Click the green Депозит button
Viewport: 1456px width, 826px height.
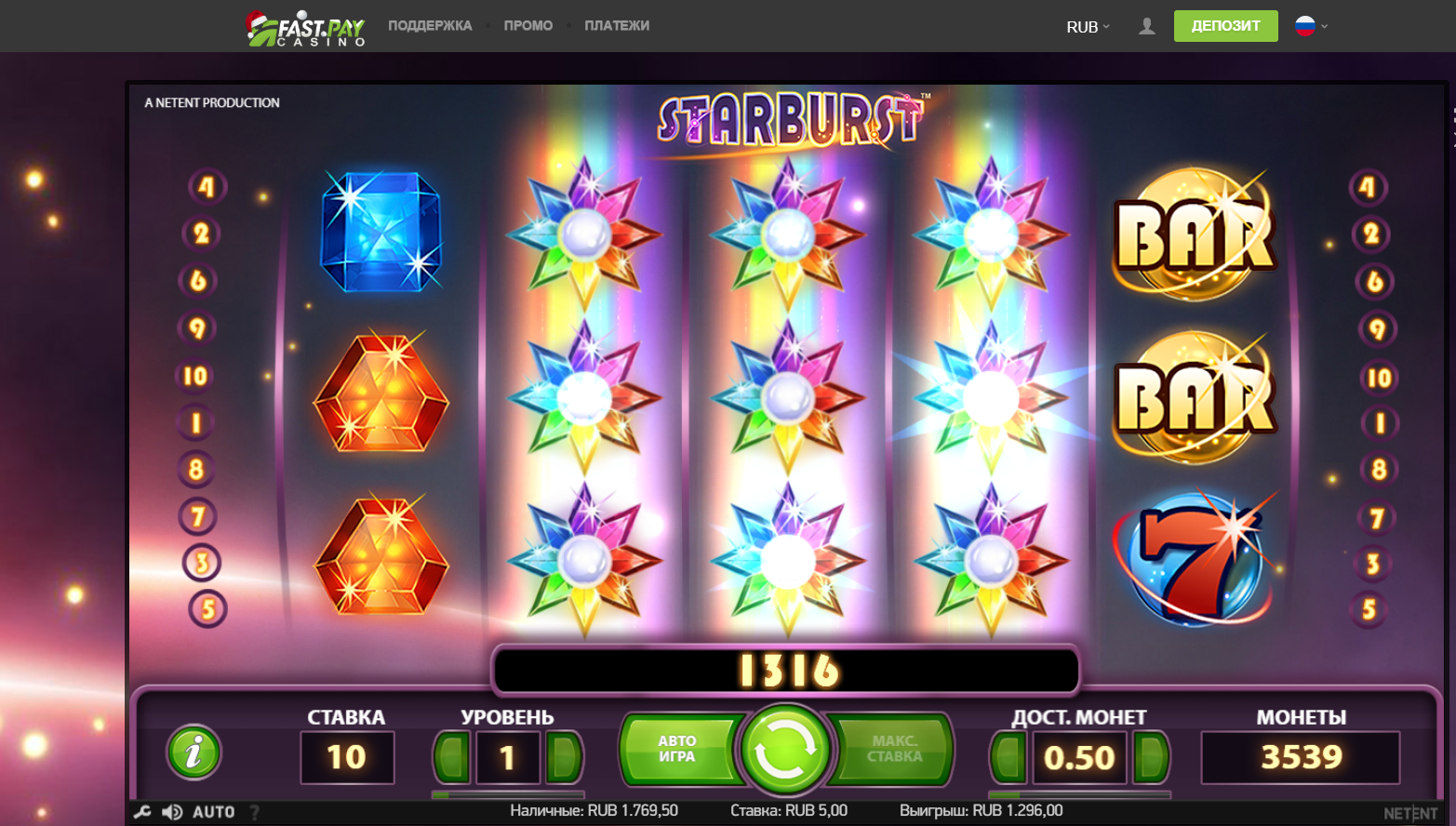[1226, 26]
